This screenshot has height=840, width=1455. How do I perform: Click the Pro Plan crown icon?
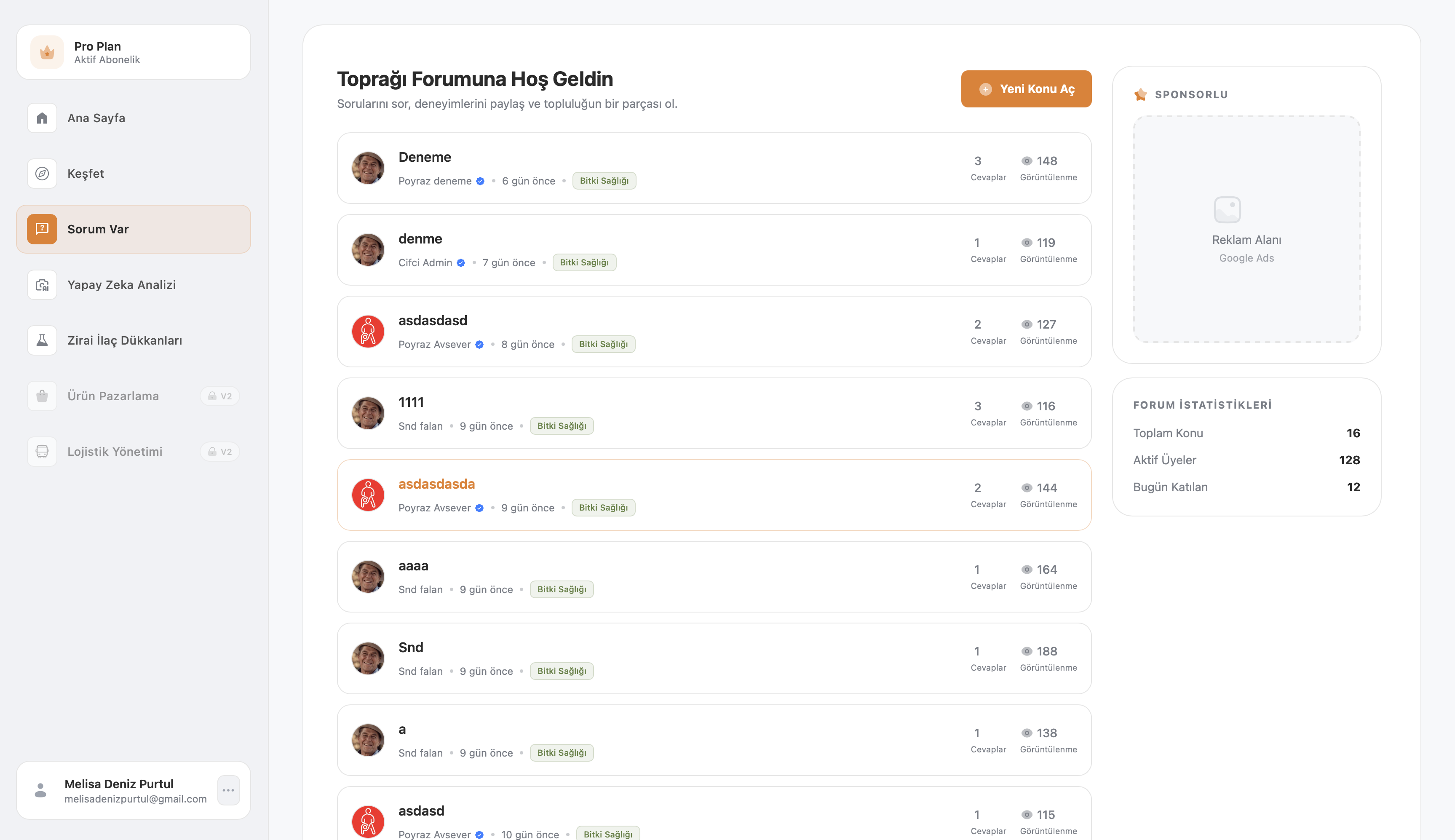pos(47,52)
